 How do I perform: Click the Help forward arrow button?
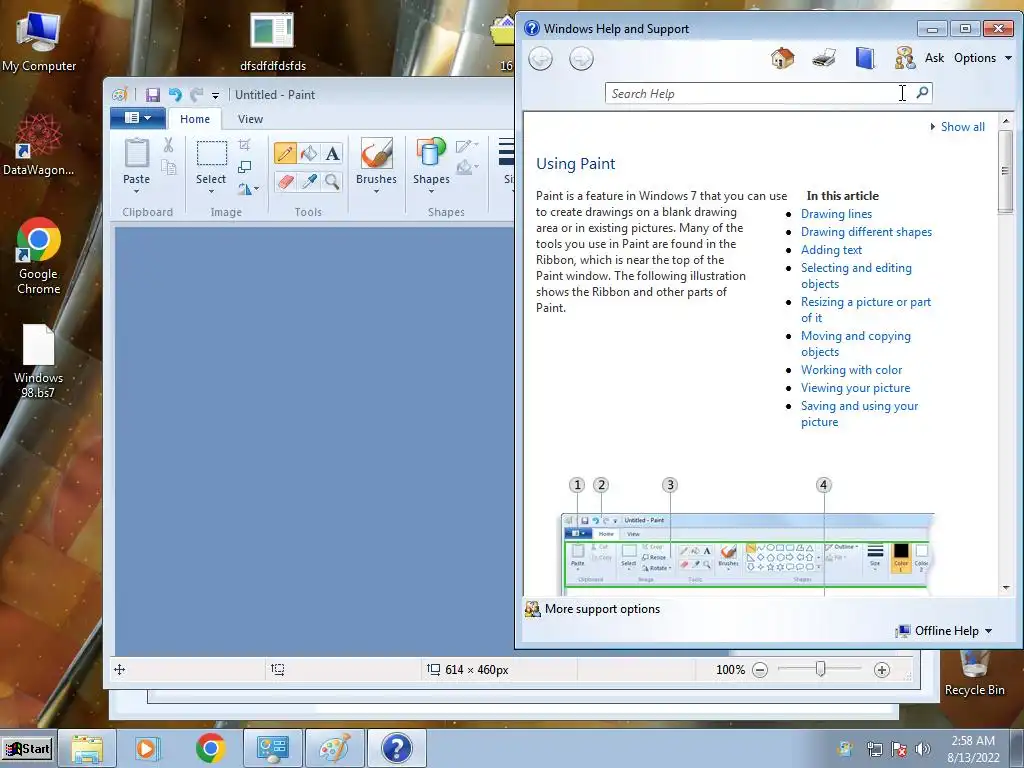tap(581, 59)
